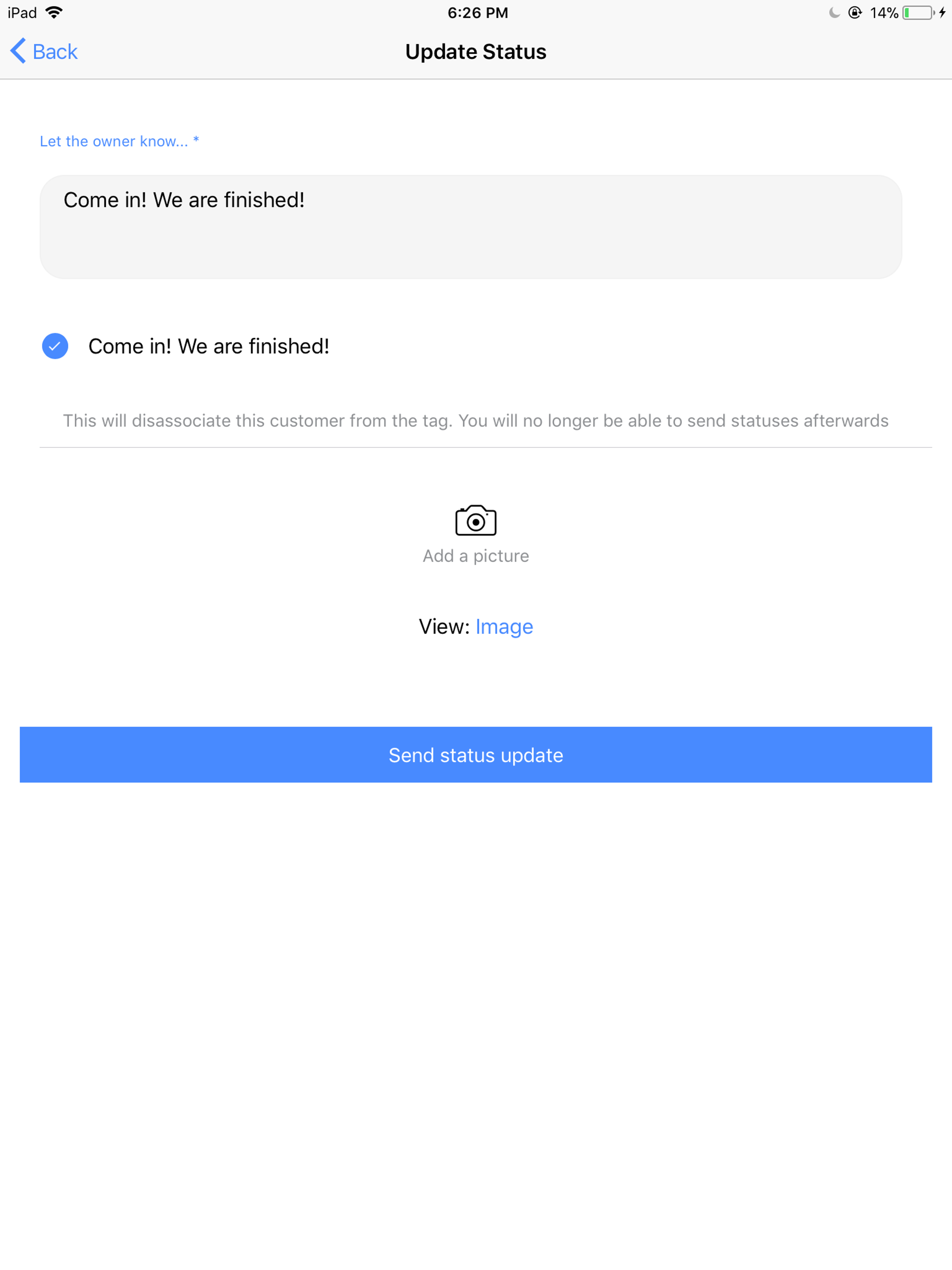
Task: Toggle the Come in! We are finished! status
Action: pyautogui.click(x=209, y=346)
